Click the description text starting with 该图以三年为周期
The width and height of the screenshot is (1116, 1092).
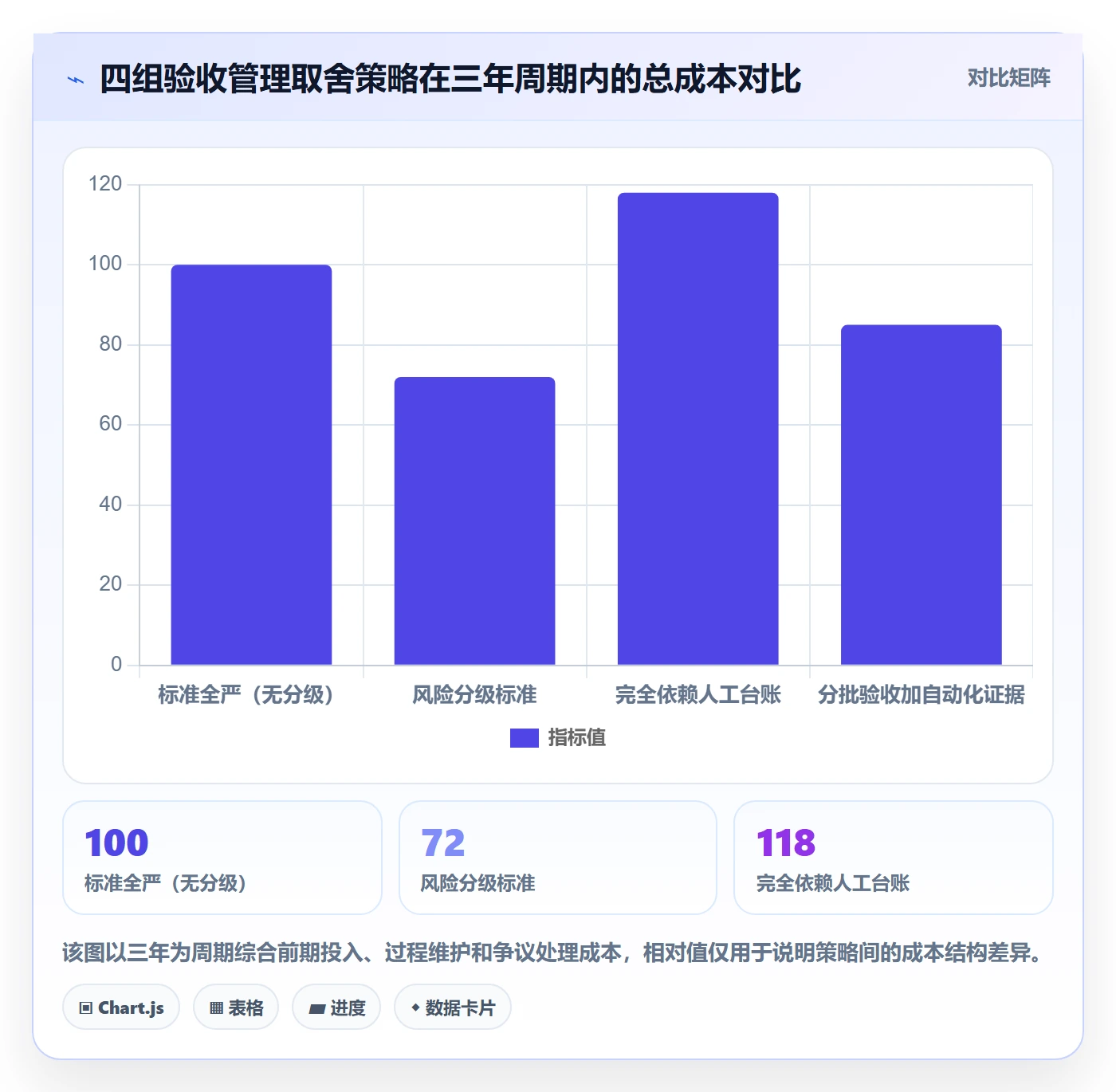pos(552,953)
